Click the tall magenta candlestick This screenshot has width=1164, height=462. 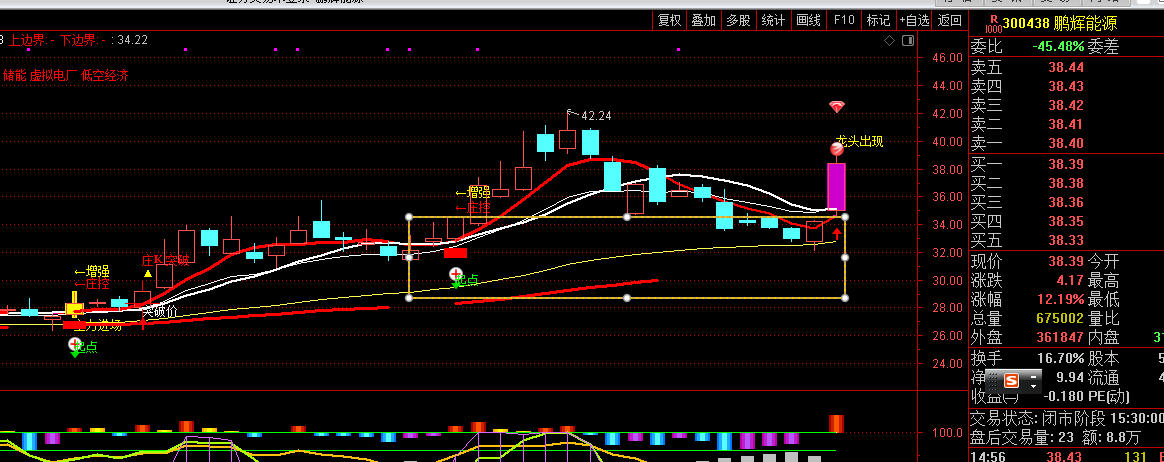[x=836, y=186]
